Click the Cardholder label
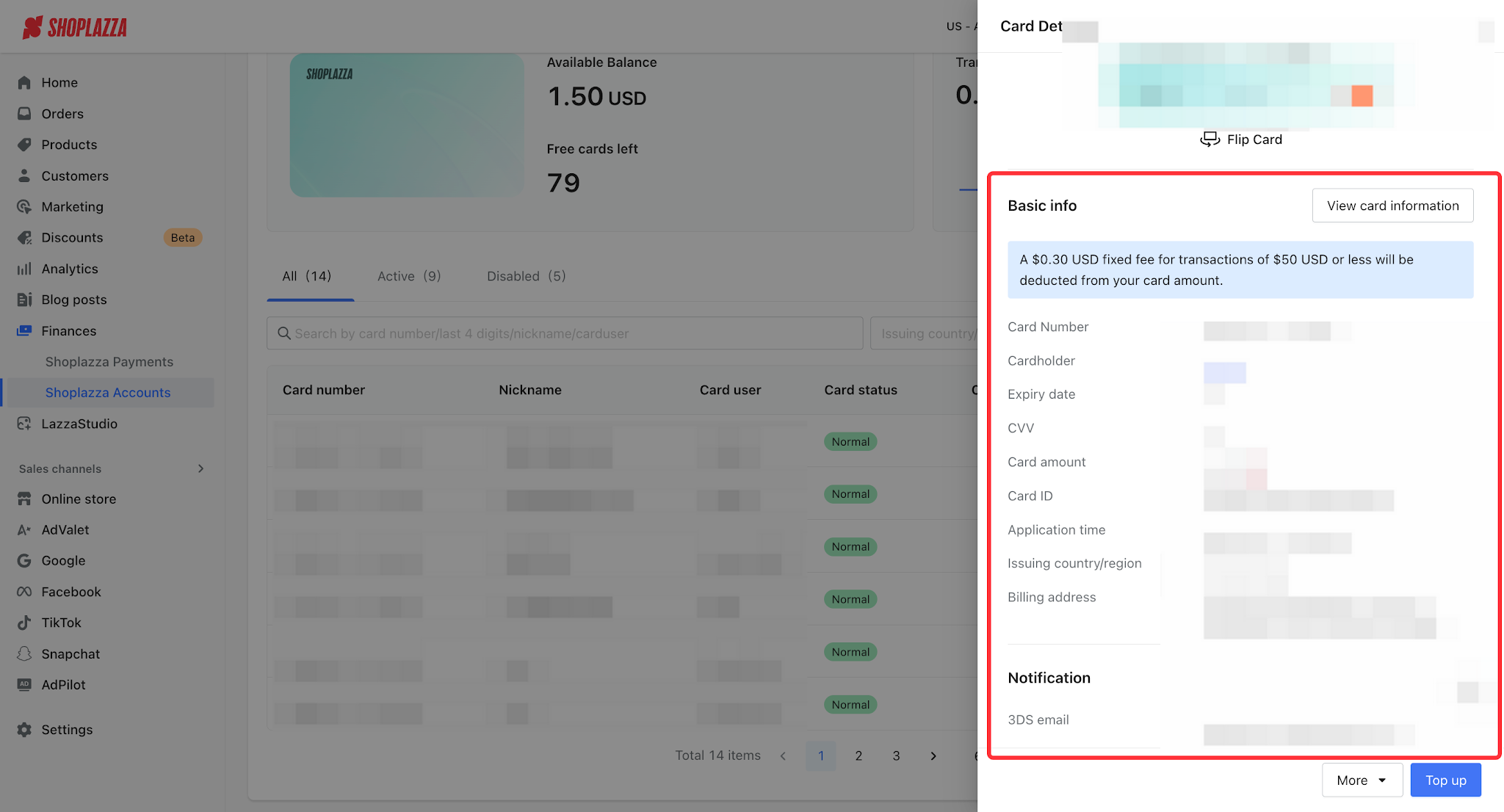Image resolution: width=1504 pixels, height=812 pixels. tap(1041, 360)
